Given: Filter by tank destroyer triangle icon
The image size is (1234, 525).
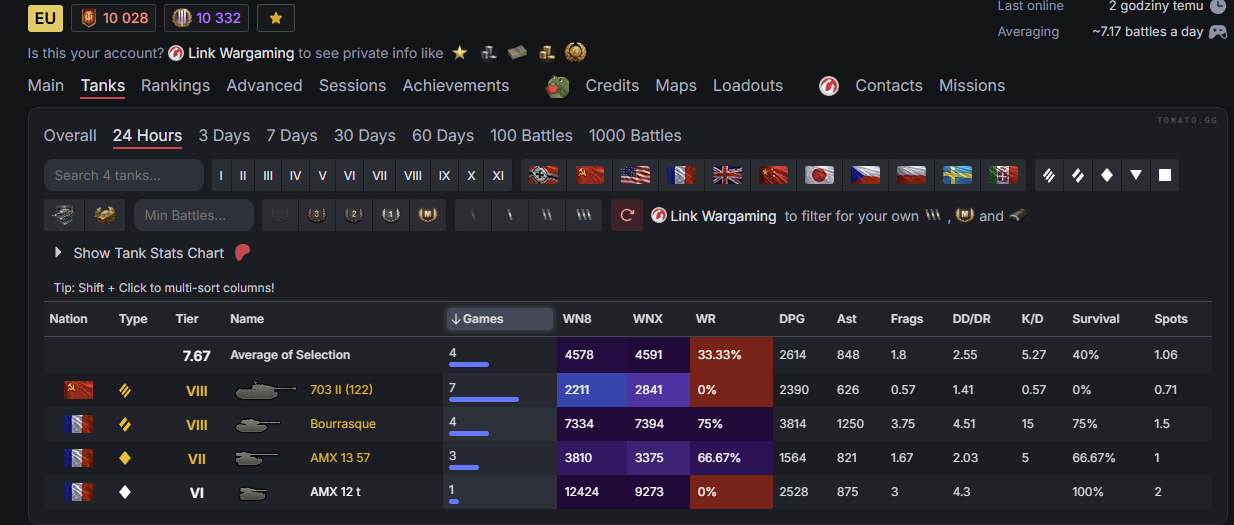Looking at the screenshot, I should coord(1135,175).
